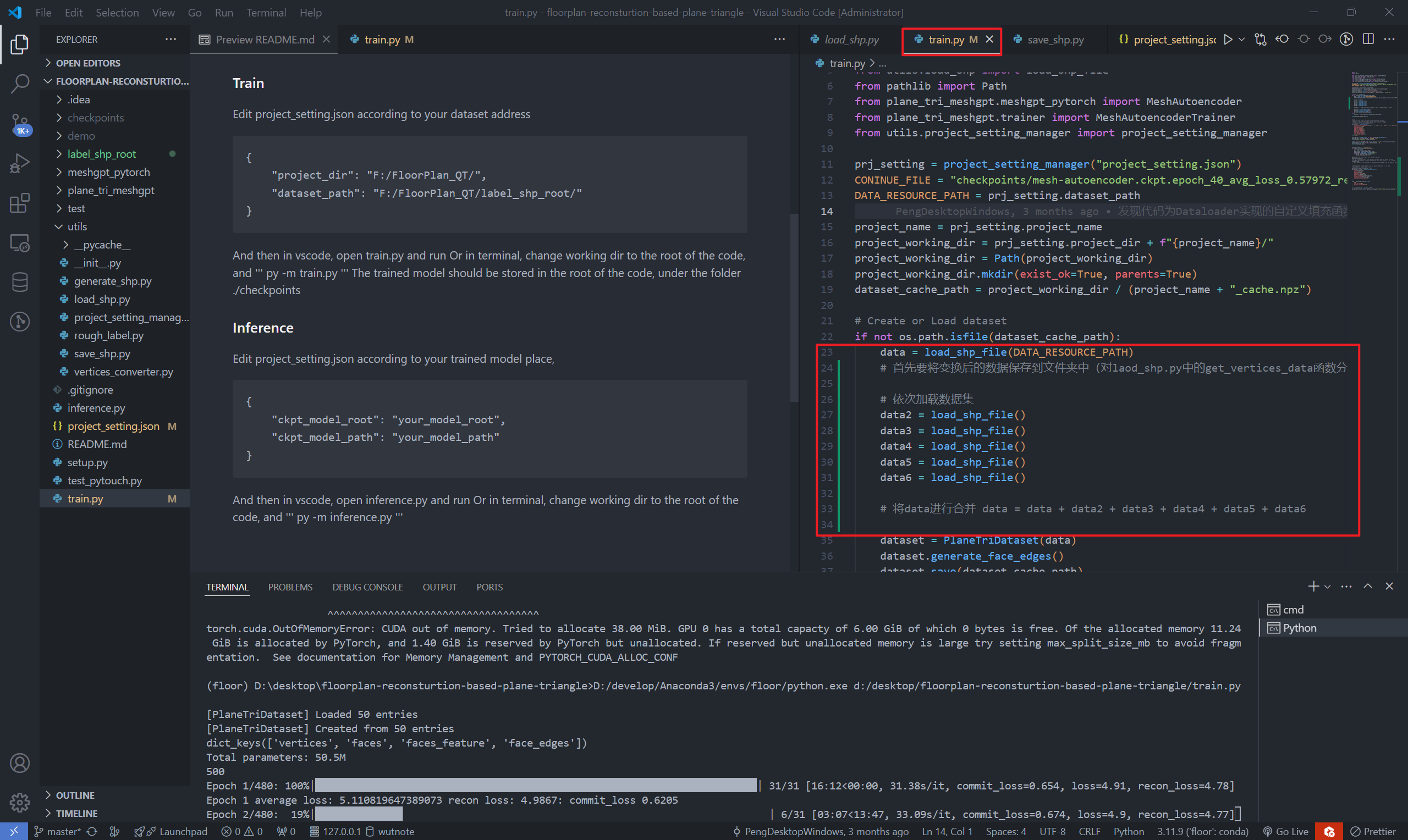Screen dimensions: 1408x840
Task: Click the compare changes icon in editor toolbar
Action: pyautogui.click(x=1261, y=39)
